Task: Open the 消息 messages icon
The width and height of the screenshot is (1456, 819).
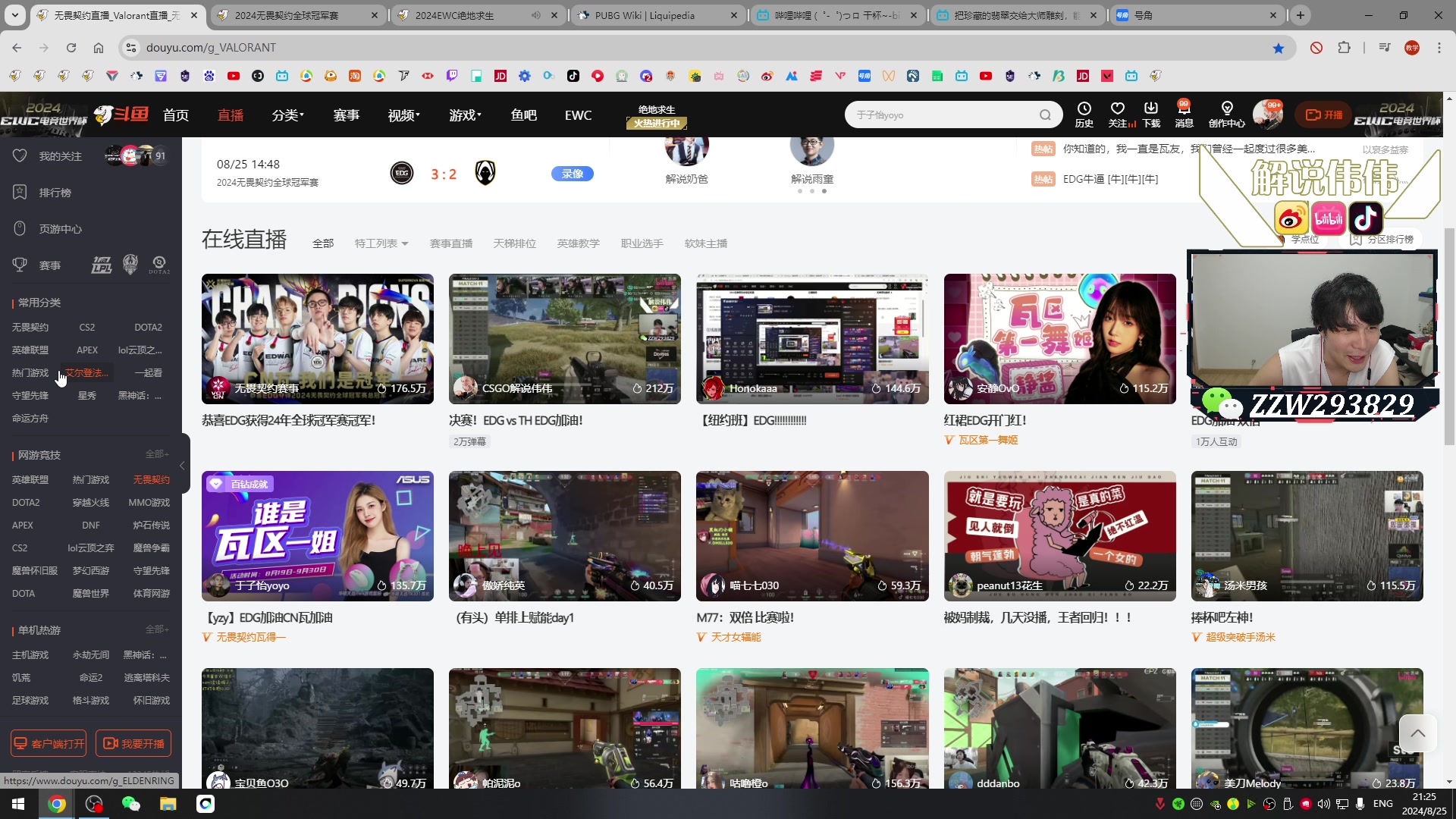Action: pos(1184,115)
